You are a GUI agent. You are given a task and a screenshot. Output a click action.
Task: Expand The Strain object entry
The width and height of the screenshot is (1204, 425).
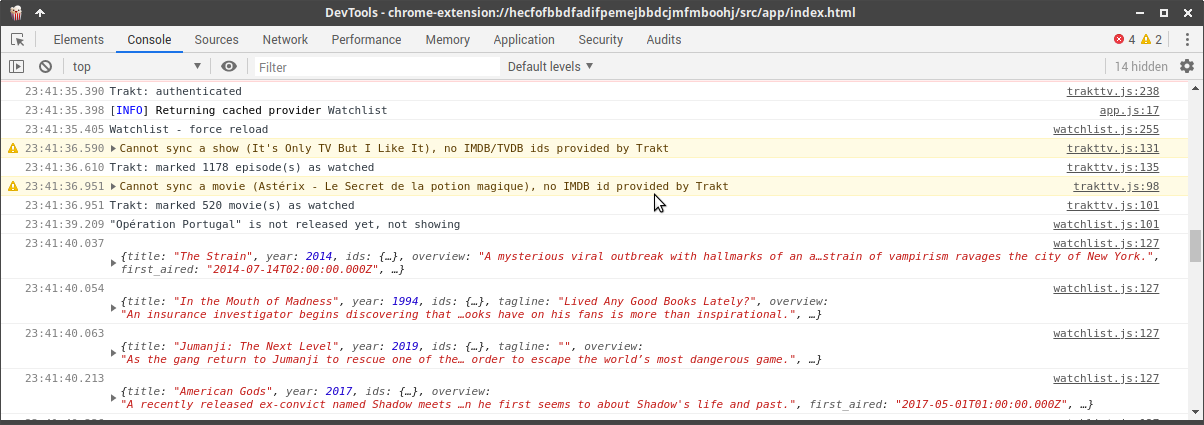pyautogui.click(x=114, y=263)
